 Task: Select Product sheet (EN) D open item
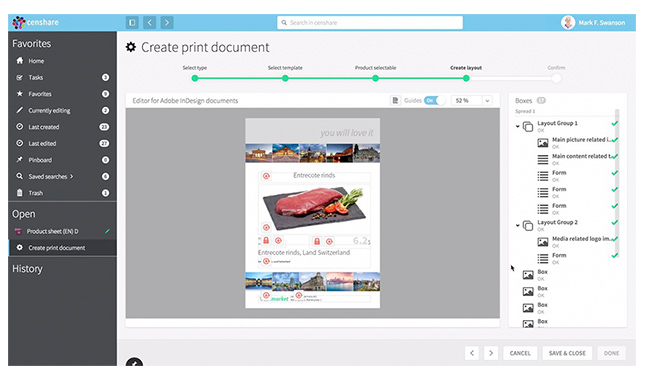(x=52, y=231)
